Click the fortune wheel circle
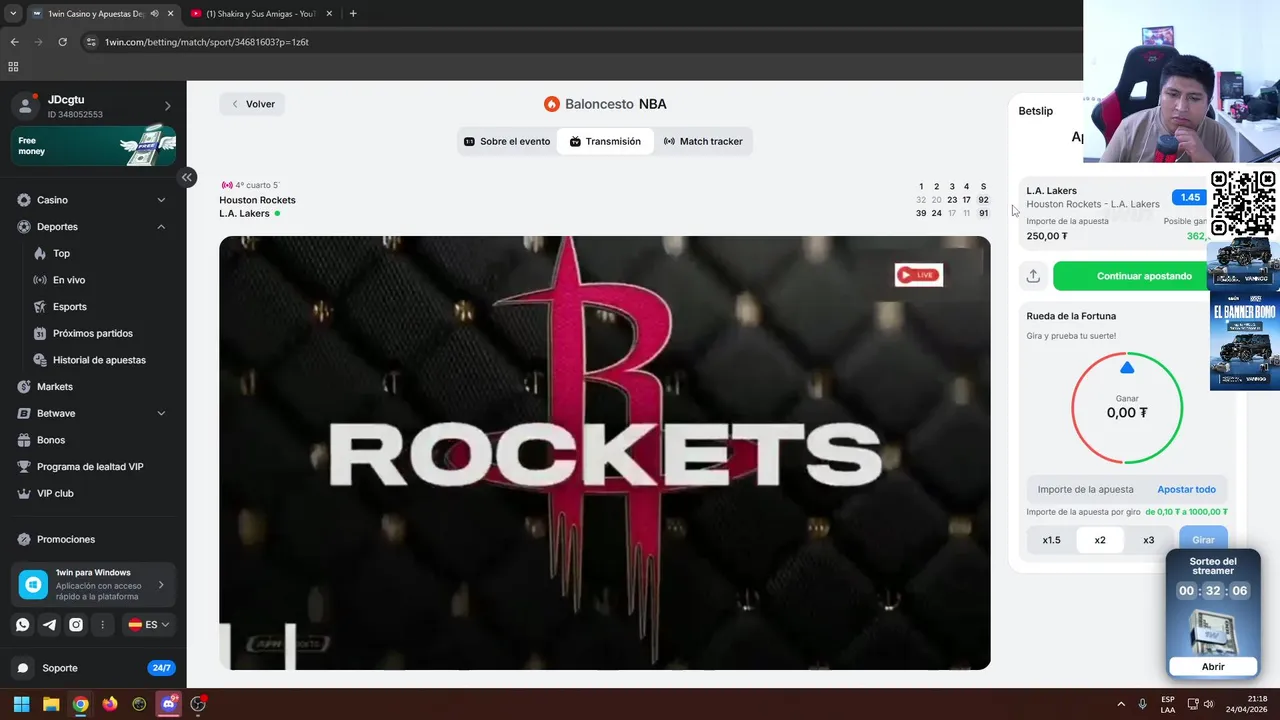1280x720 pixels. tap(1127, 408)
